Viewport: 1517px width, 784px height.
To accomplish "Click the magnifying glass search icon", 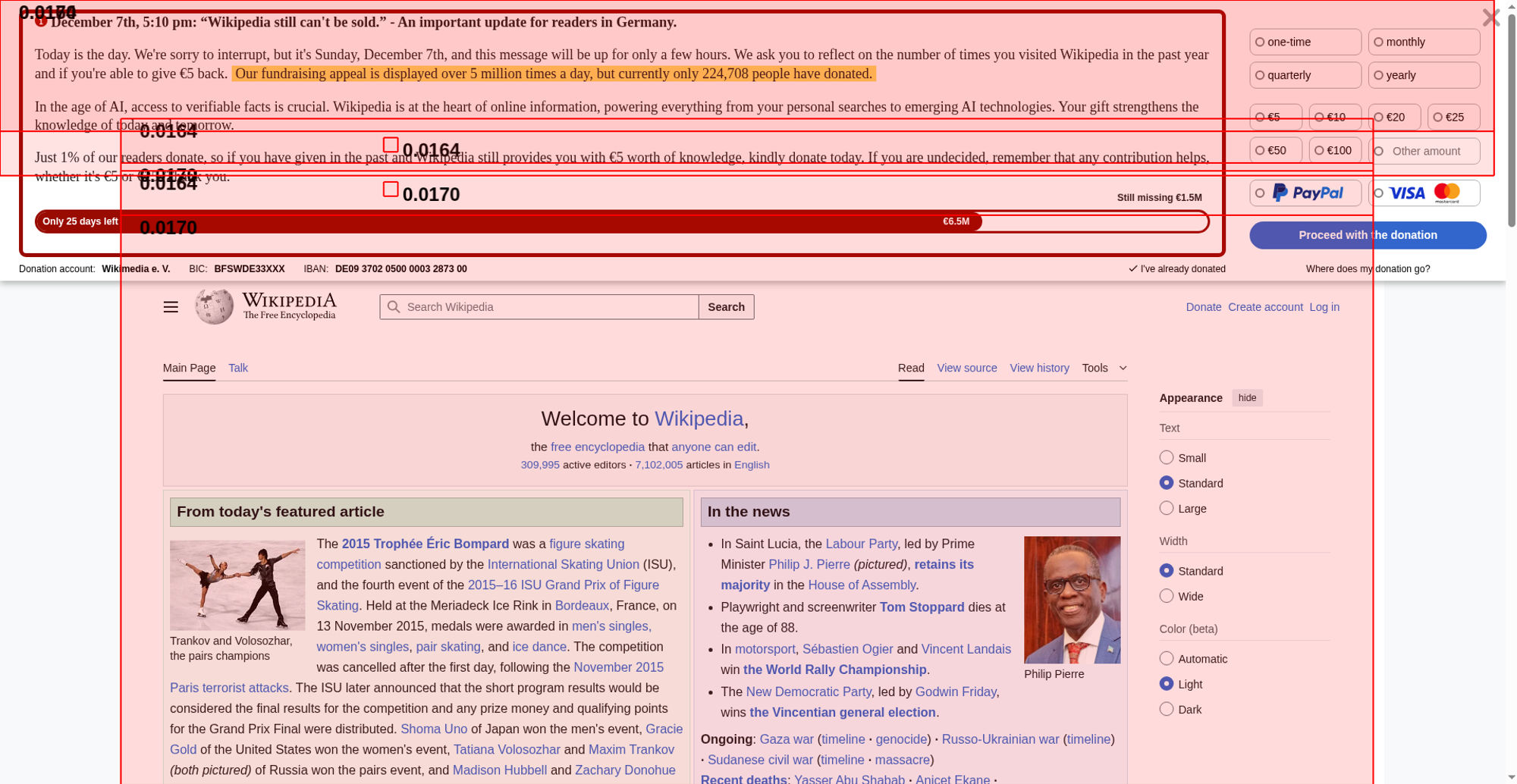I will [393, 307].
